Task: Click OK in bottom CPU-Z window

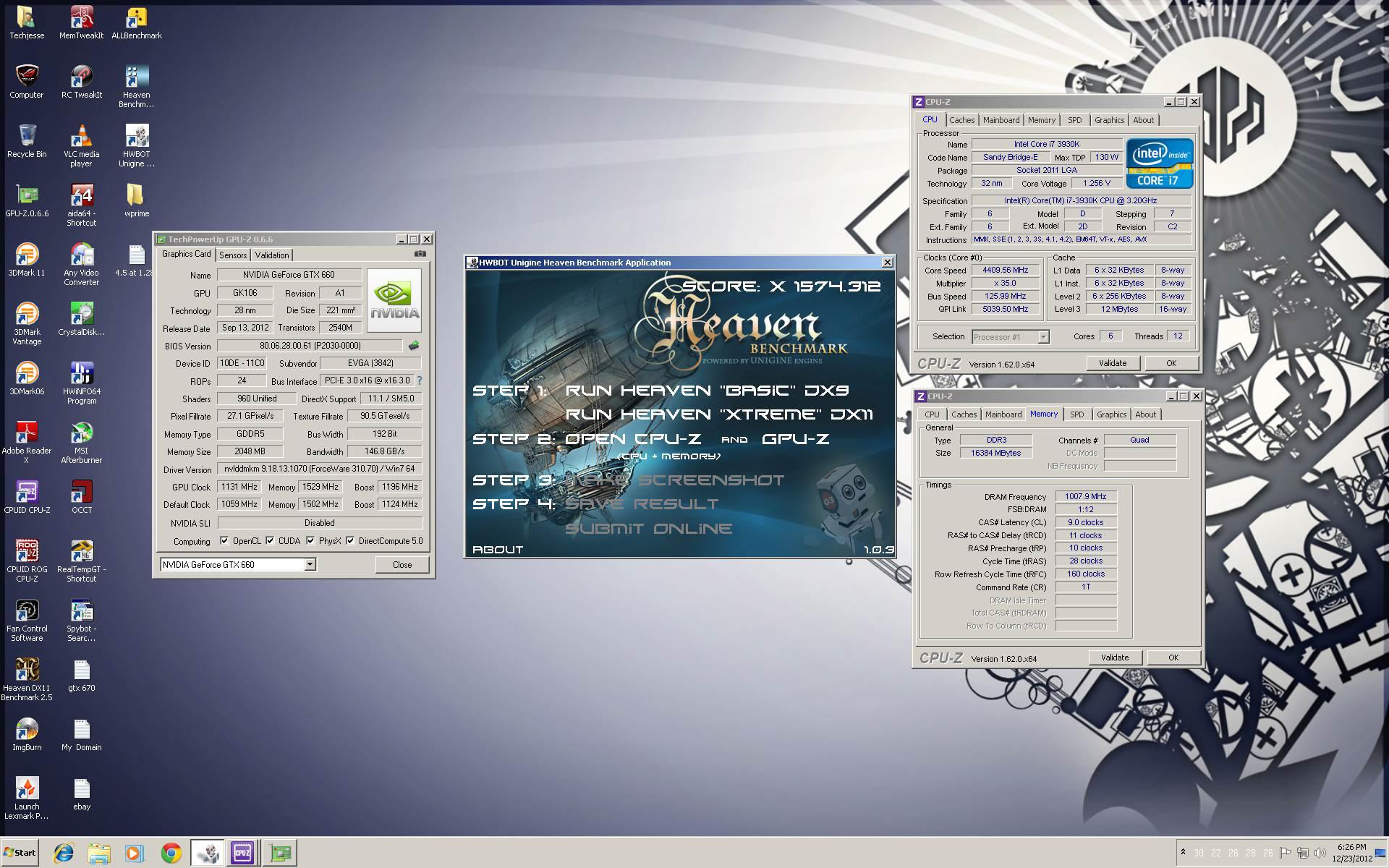Action: point(1173,658)
